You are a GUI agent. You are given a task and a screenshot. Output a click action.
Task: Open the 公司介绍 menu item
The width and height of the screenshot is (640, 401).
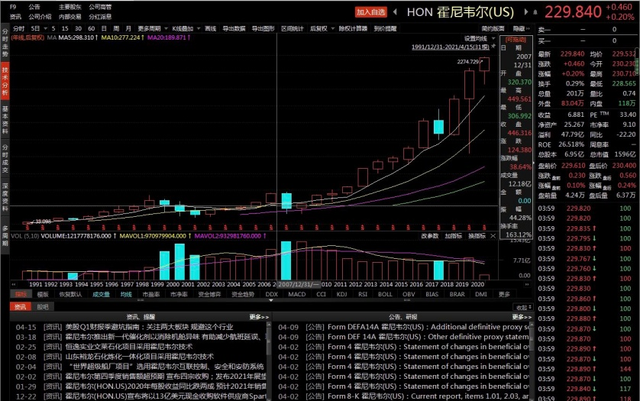pos(40,17)
